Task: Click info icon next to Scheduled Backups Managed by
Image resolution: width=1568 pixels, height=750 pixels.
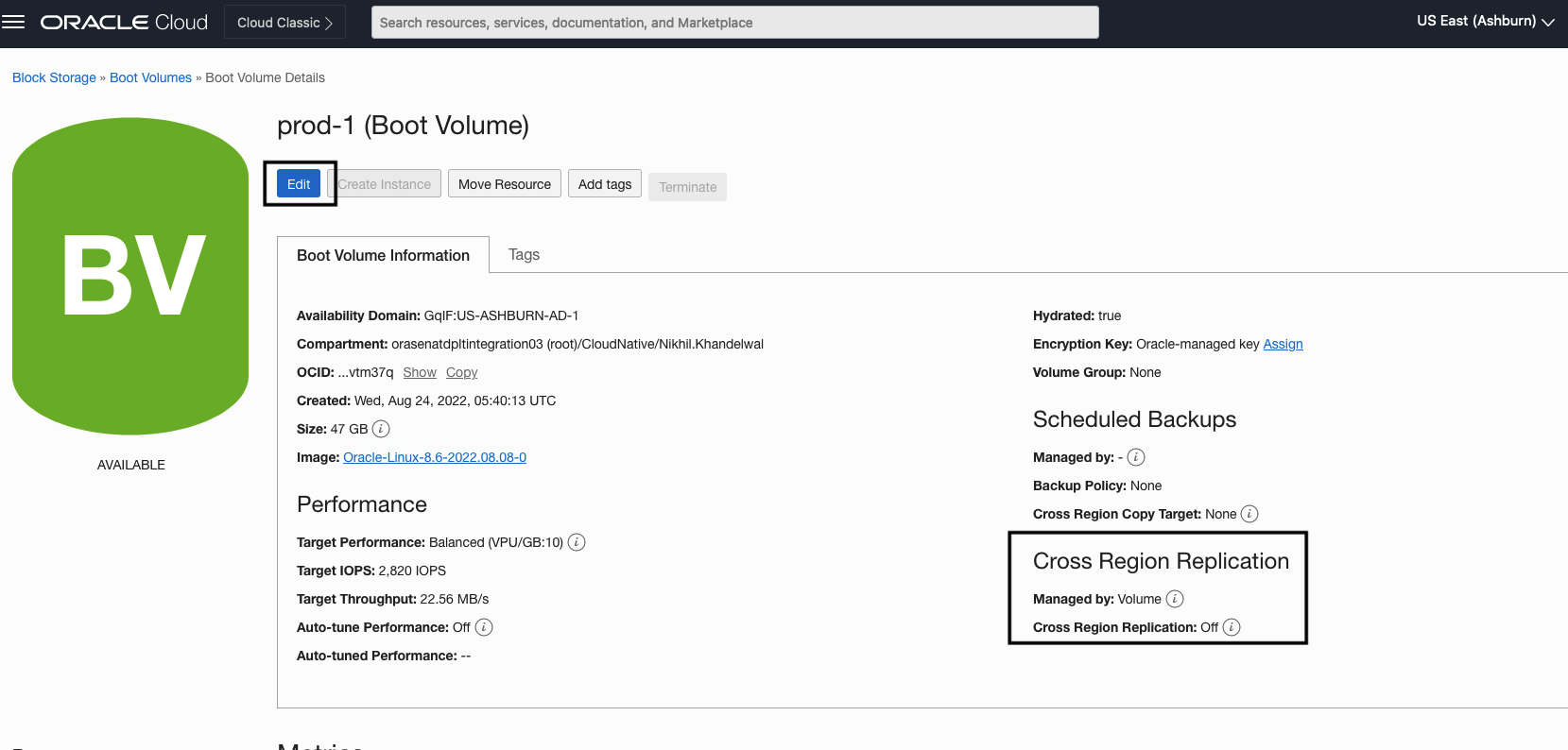Action: tap(1136, 457)
